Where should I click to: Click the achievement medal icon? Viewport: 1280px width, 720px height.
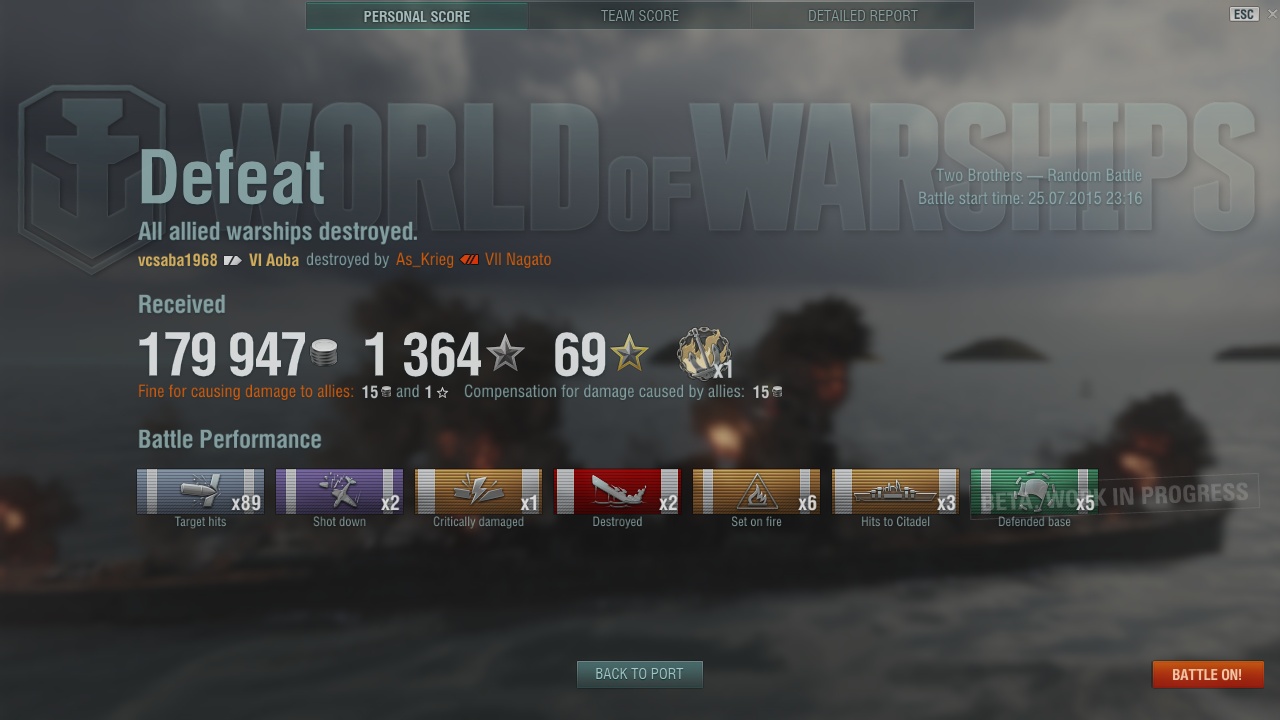(704, 354)
